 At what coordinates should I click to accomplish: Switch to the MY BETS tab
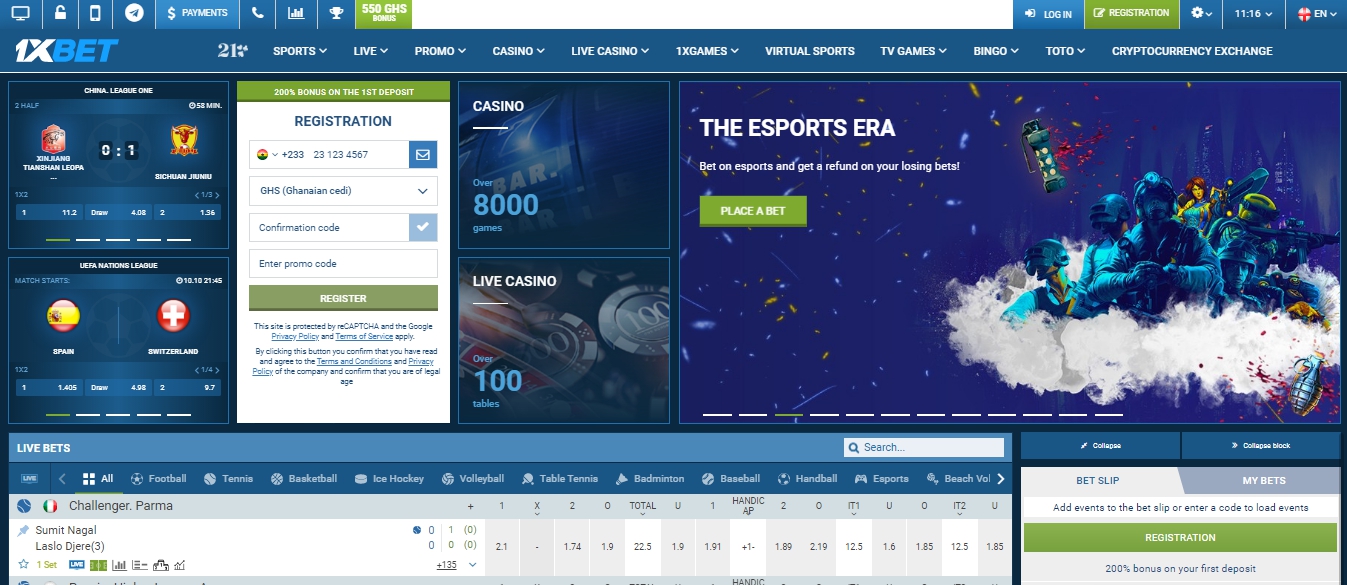[x=1264, y=481]
